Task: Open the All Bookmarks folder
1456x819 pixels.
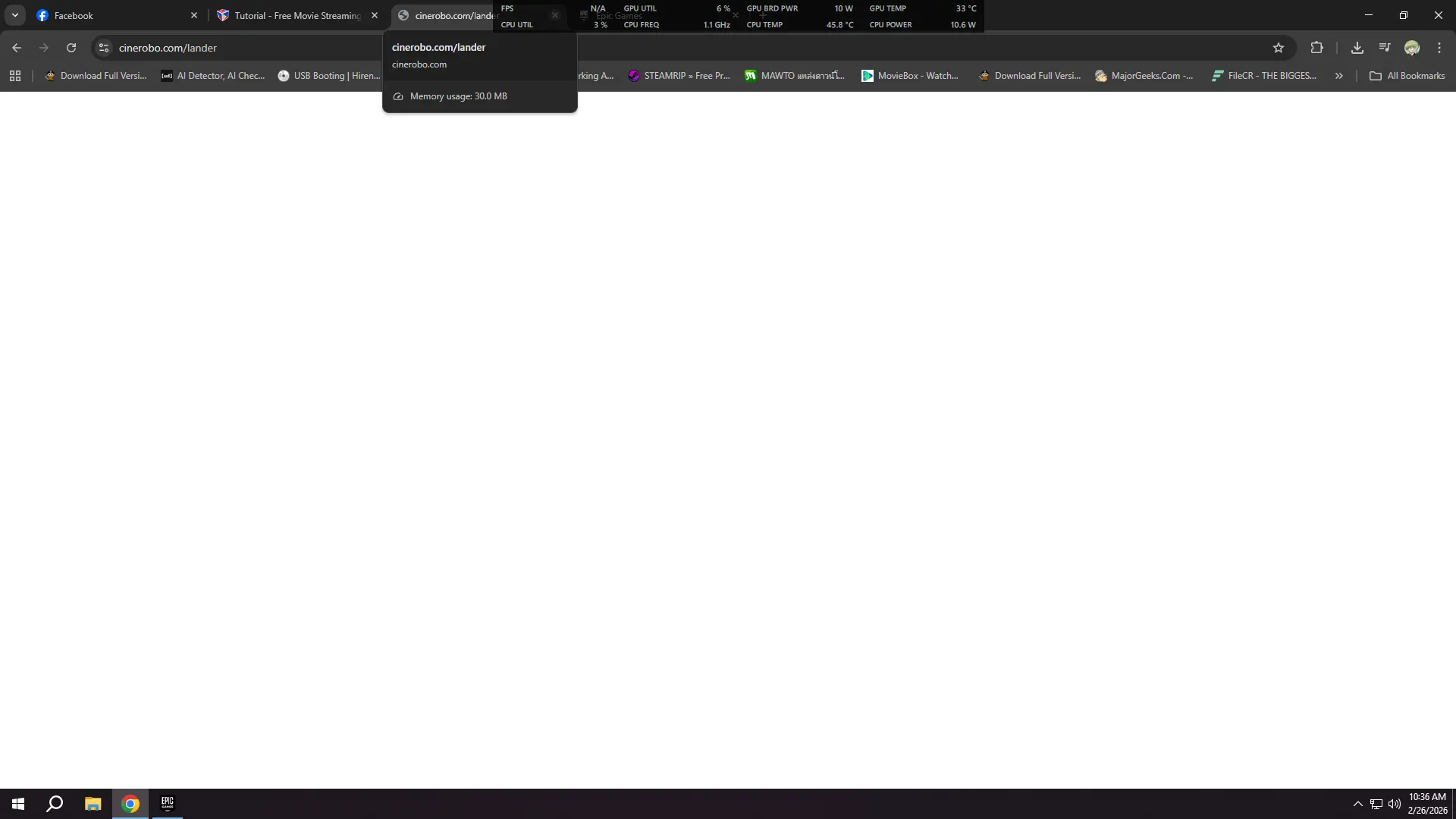Action: [1407, 76]
